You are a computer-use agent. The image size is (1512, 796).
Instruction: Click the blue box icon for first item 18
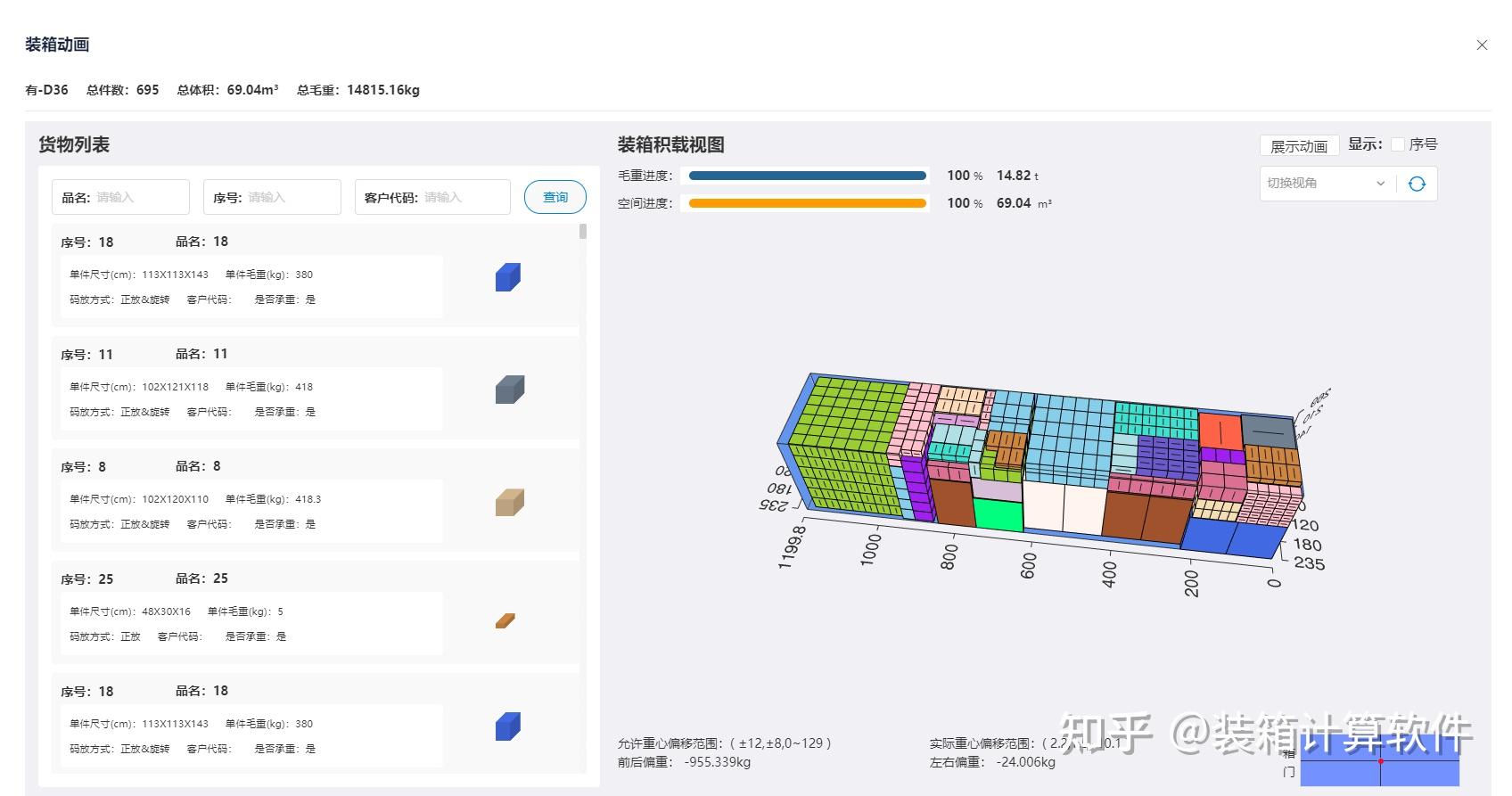508,277
